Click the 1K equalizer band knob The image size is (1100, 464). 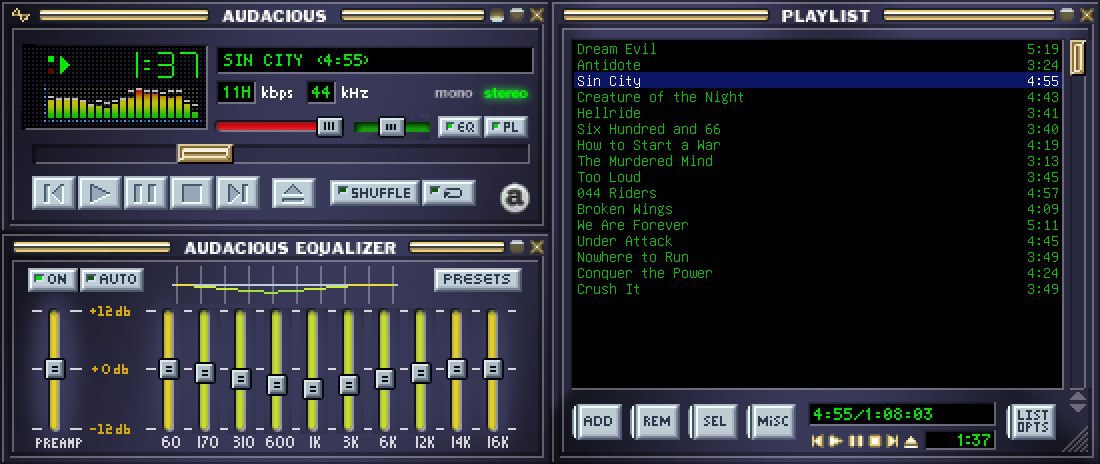313,389
